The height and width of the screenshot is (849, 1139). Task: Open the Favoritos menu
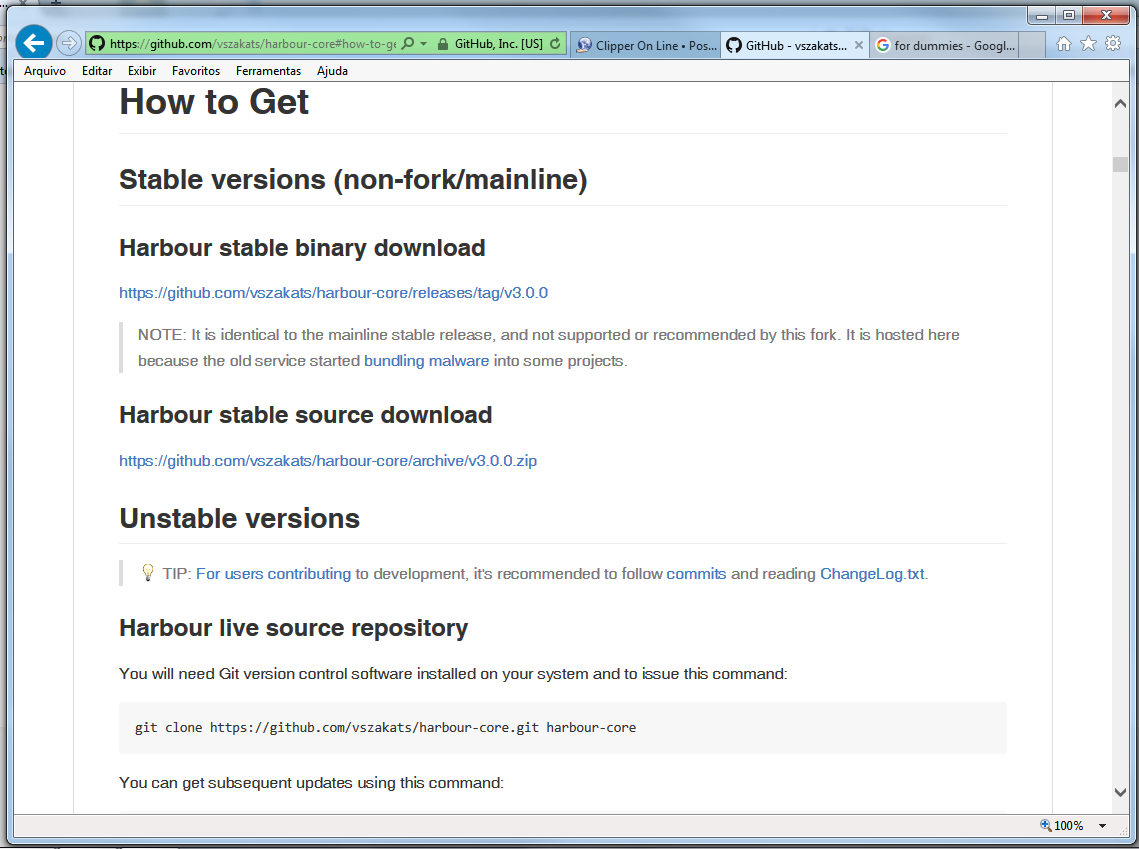click(196, 71)
